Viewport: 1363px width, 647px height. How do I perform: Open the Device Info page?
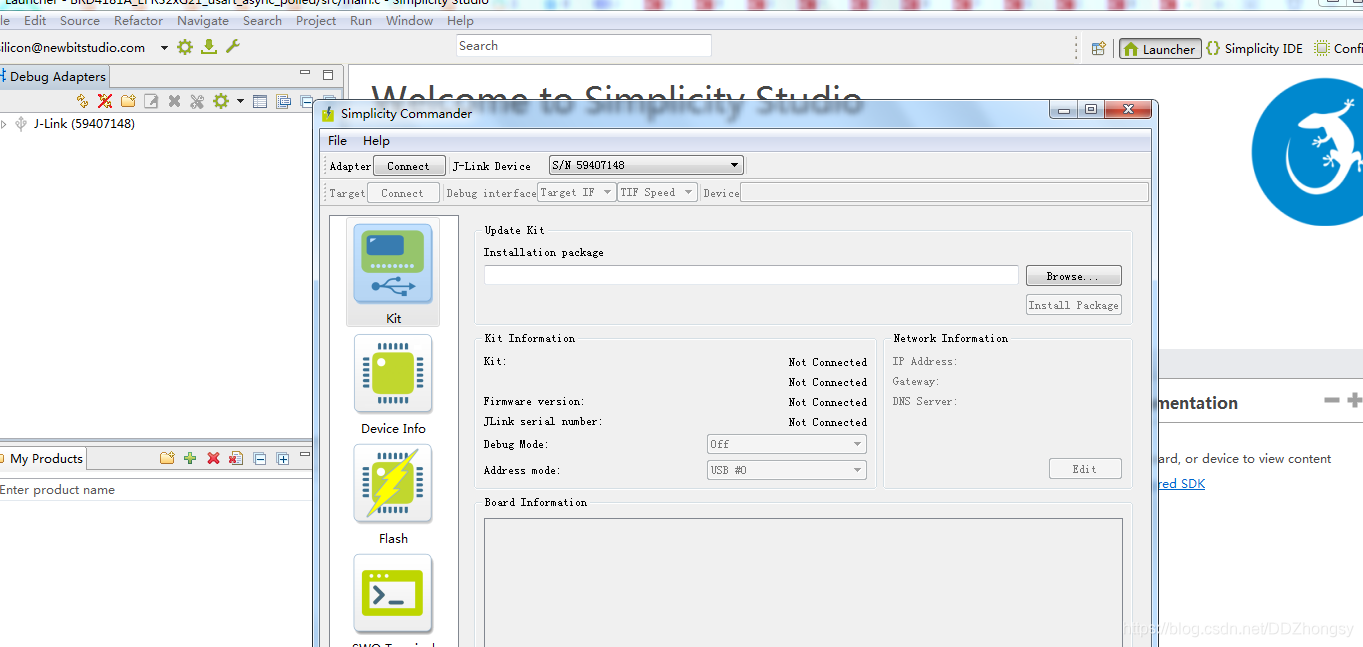pos(392,373)
